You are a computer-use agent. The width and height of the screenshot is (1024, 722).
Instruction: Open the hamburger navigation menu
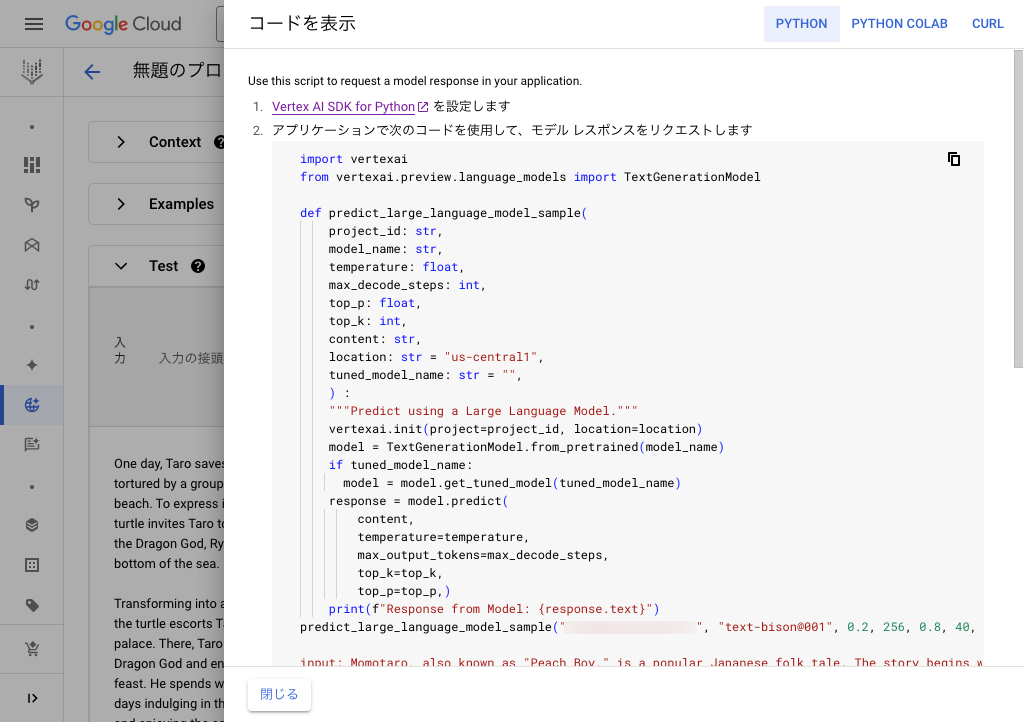(34, 24)
